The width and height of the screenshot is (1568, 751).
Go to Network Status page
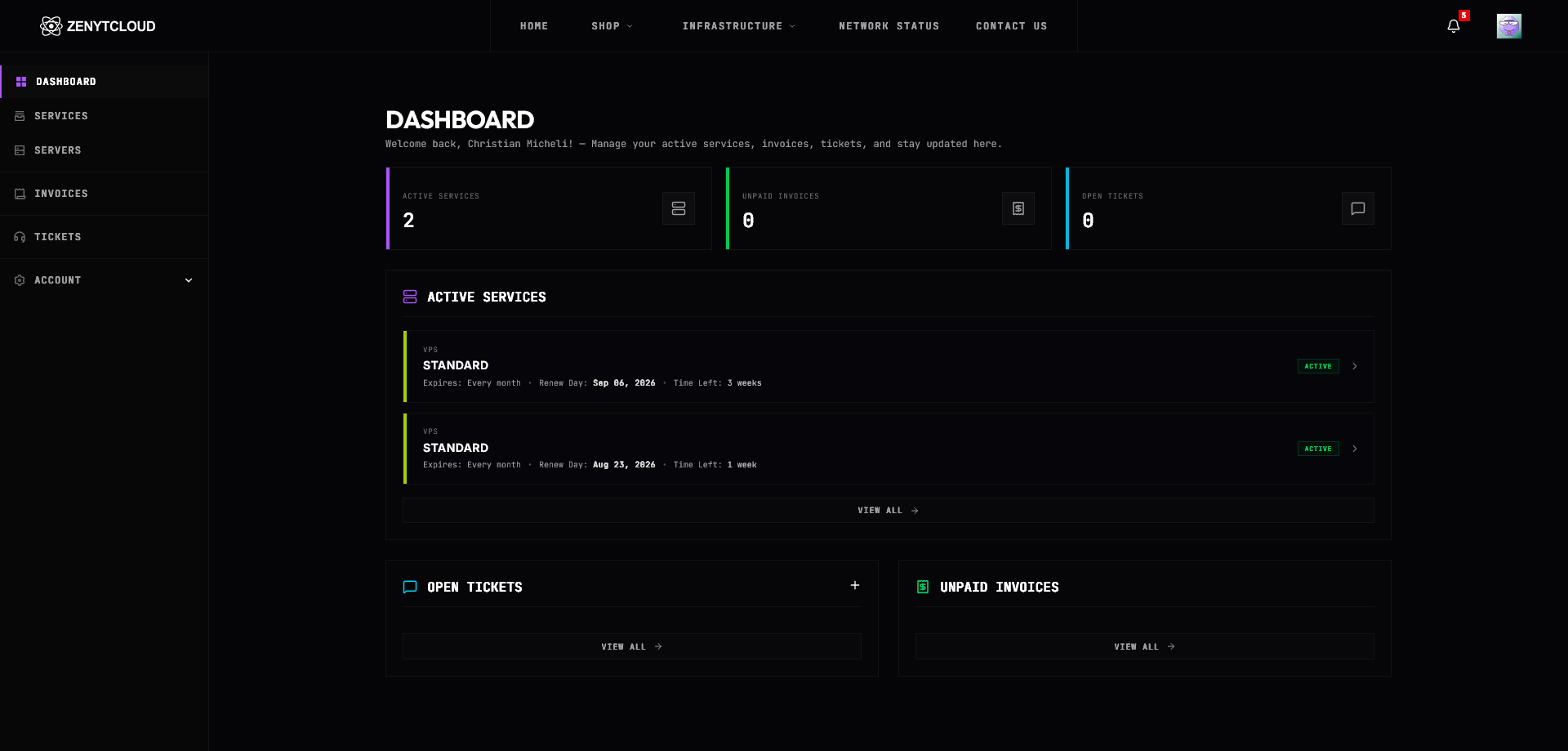coord(889,26)
